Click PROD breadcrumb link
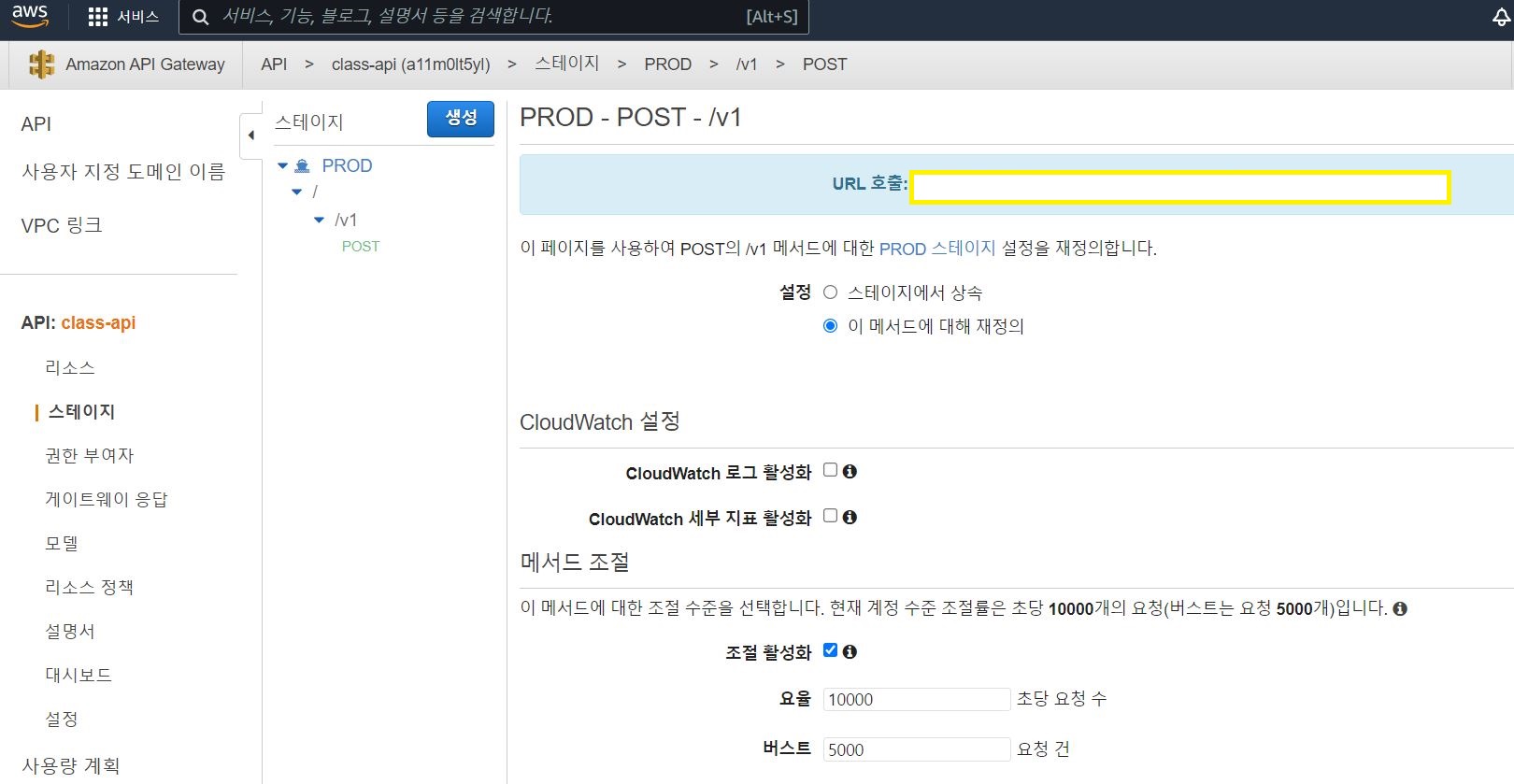1514x784 pixels. 668,64
